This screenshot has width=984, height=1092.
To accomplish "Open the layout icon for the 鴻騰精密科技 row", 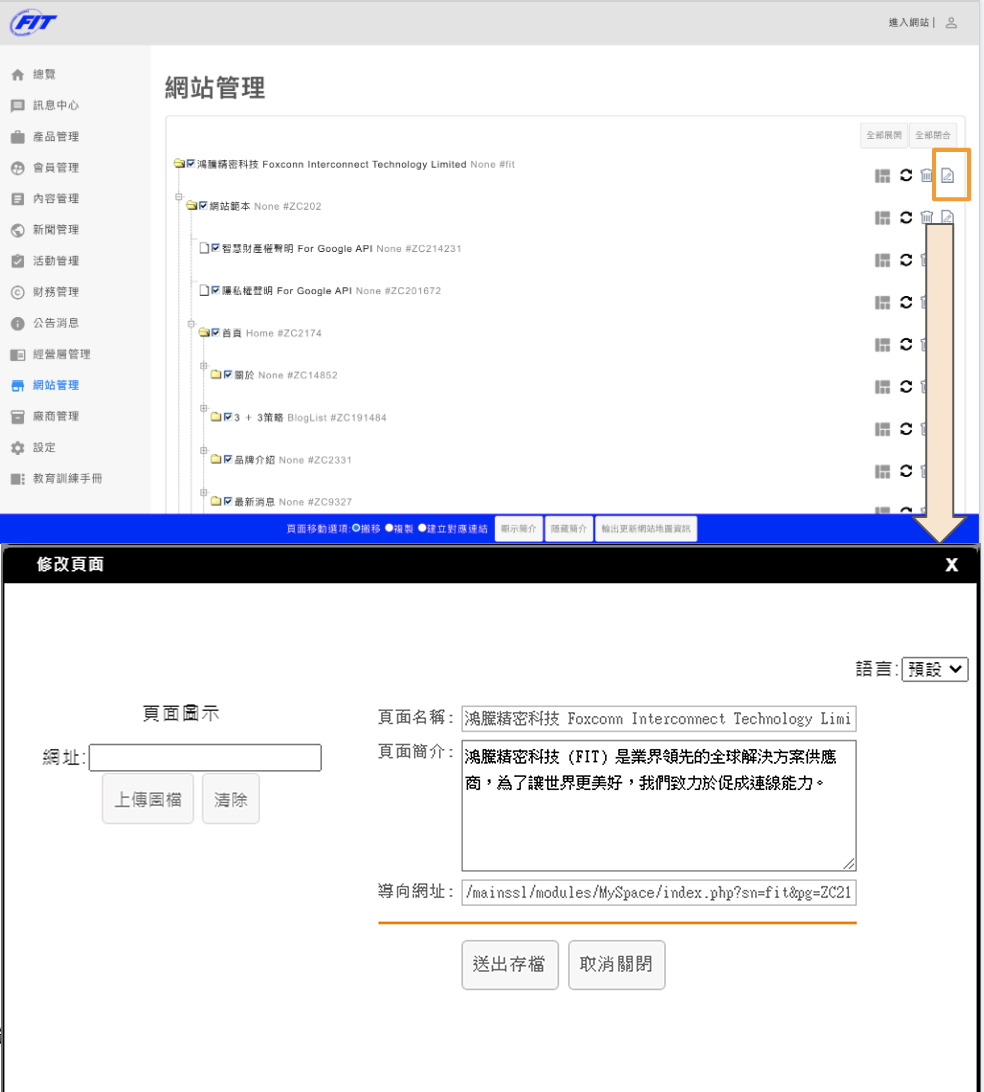I will click(882, 176).
